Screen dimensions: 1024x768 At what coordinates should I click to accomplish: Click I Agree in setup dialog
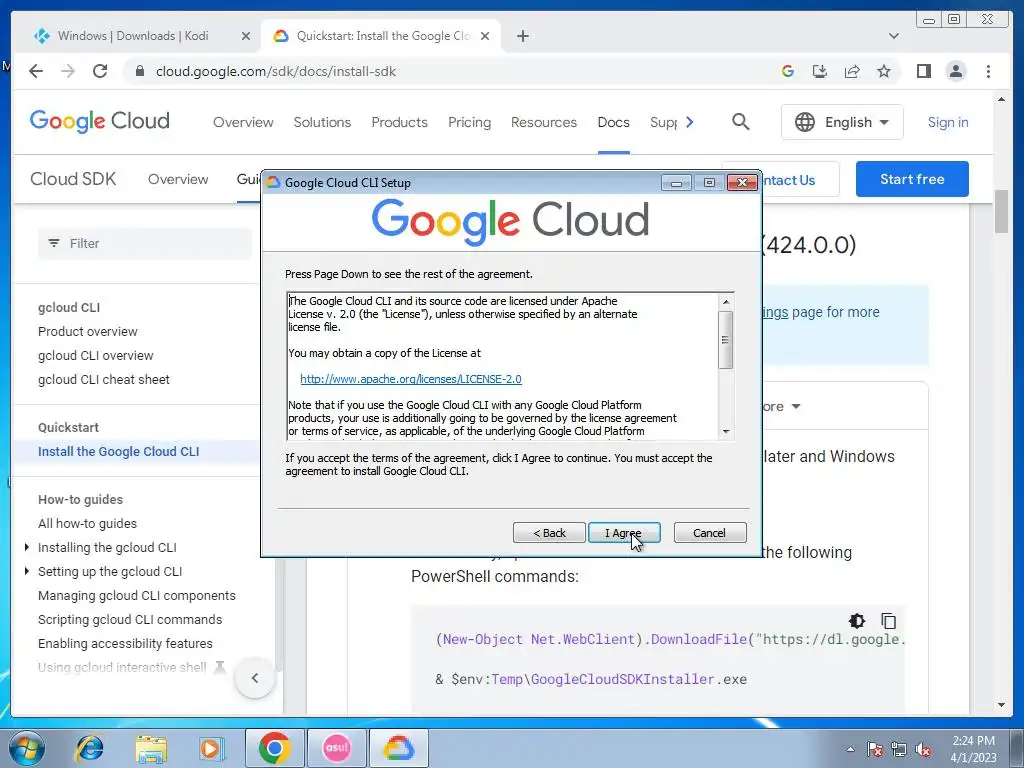coord(624,533)
